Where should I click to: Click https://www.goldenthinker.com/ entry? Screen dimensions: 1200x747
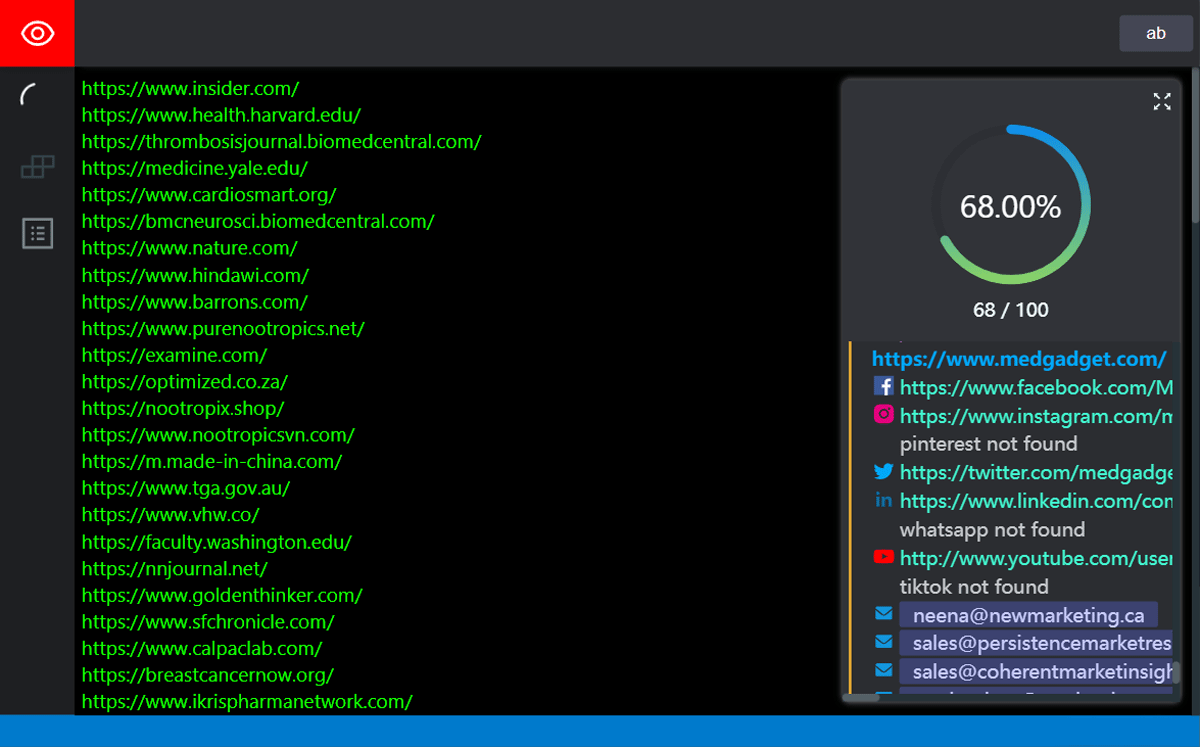(x=222, y=595)
